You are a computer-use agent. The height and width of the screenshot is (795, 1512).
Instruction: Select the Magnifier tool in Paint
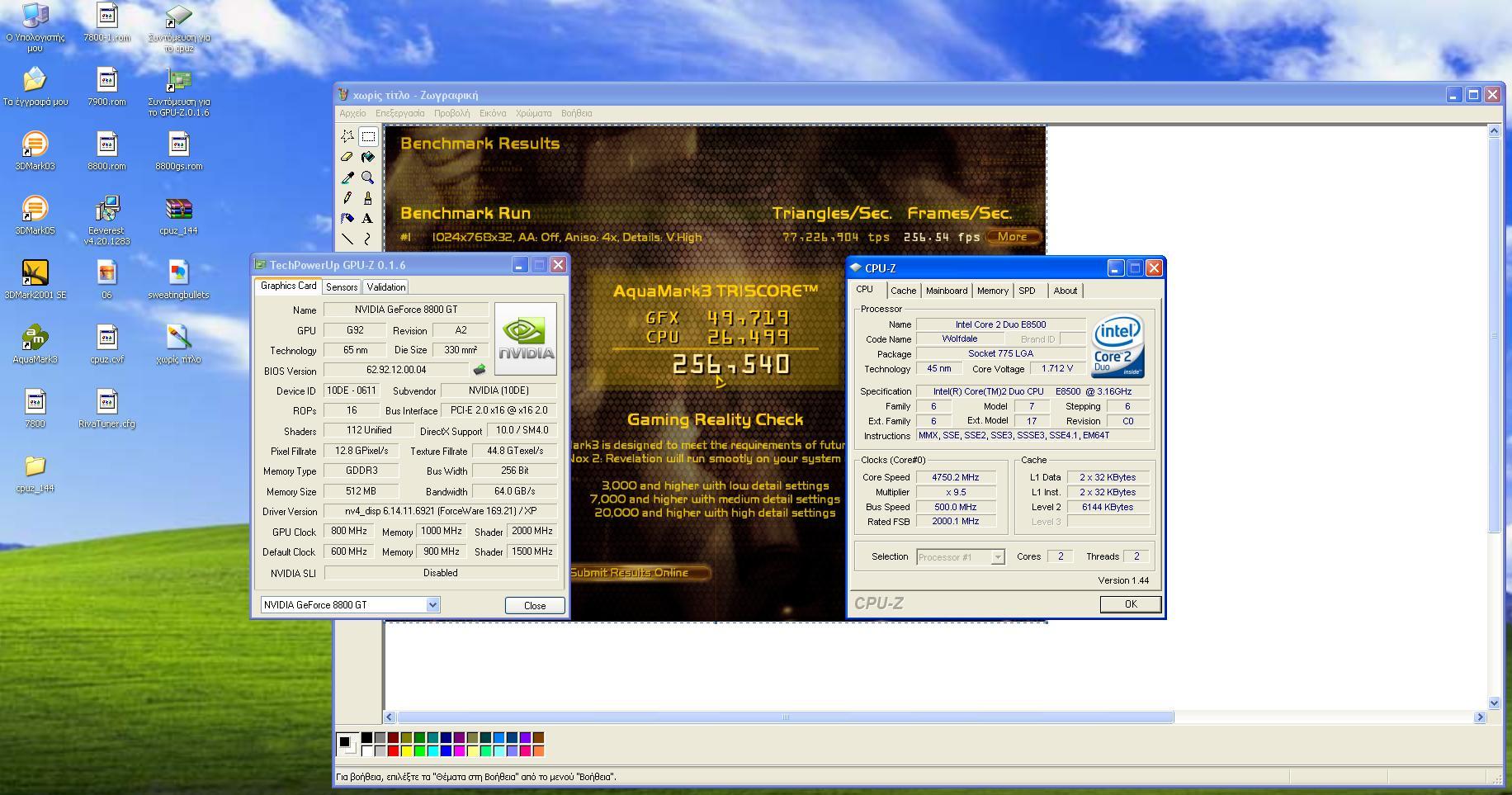368,177
